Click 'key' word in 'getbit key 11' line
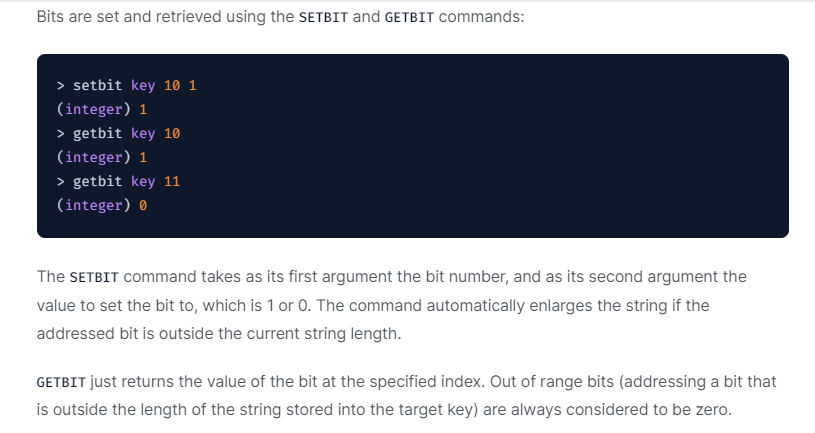Screen dimensions: 815x433 [x=143, y=181]
